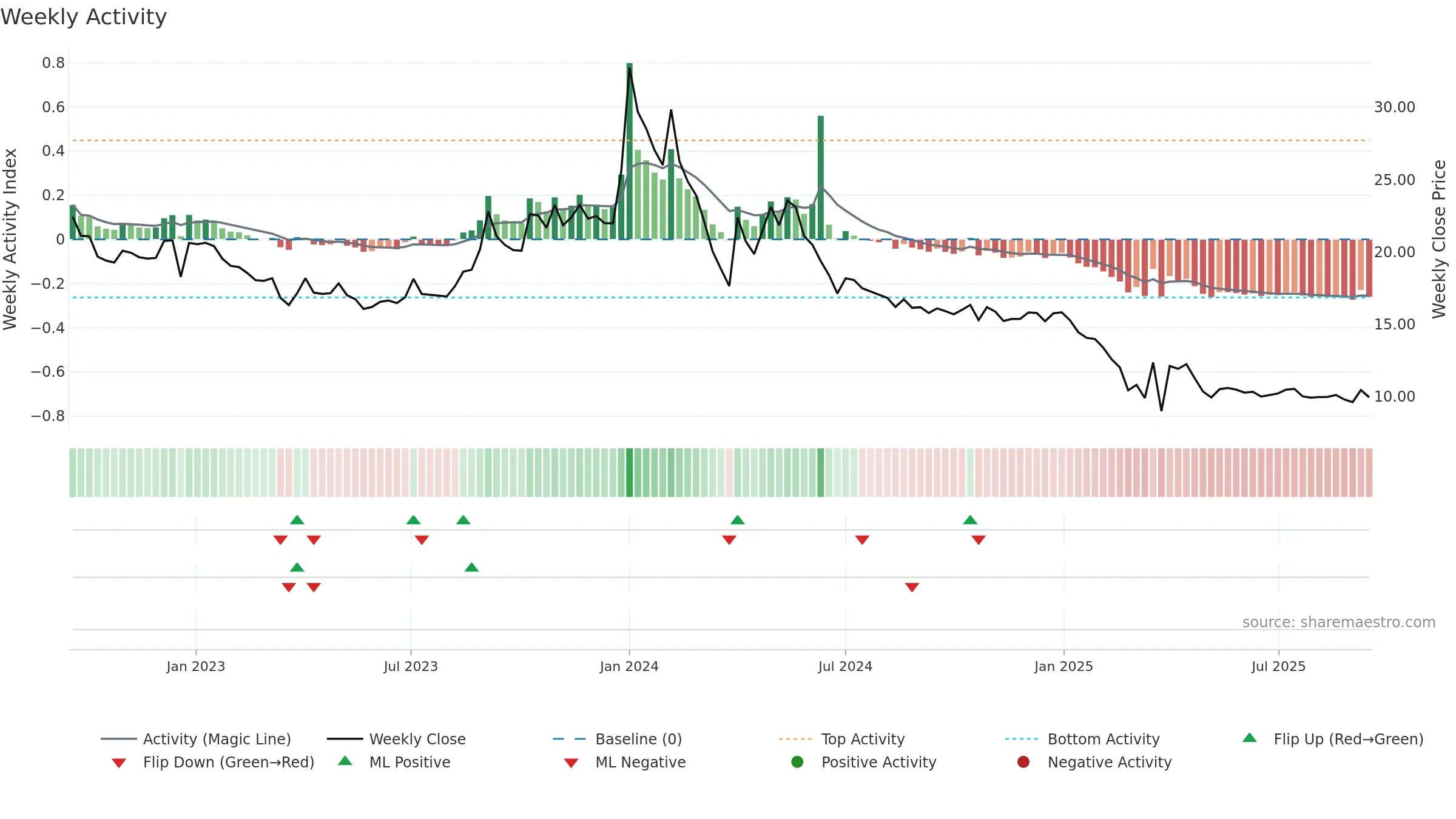Click the Jul 2024 x-axis label

845,666
